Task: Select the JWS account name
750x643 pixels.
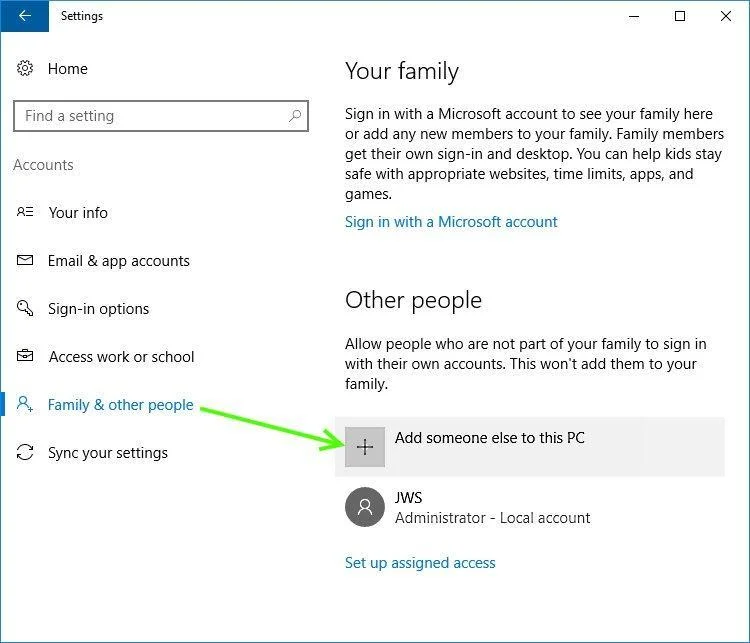Action: [408, 498]
